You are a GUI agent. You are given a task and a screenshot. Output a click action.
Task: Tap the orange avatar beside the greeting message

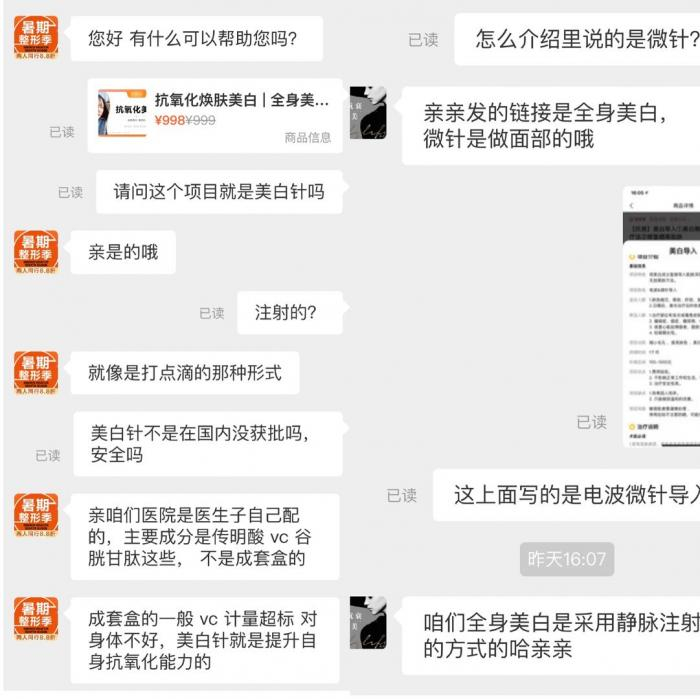tap(36, 37)
